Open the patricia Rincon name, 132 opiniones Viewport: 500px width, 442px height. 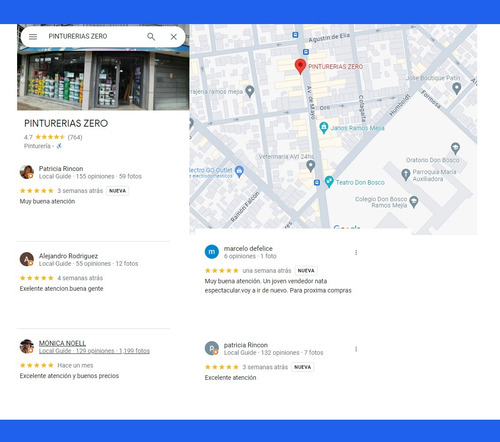246,345
